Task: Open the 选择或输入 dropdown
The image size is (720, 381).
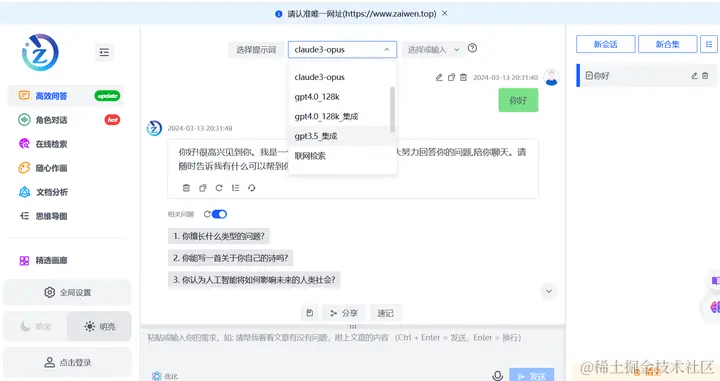Action: pos(433,50)
